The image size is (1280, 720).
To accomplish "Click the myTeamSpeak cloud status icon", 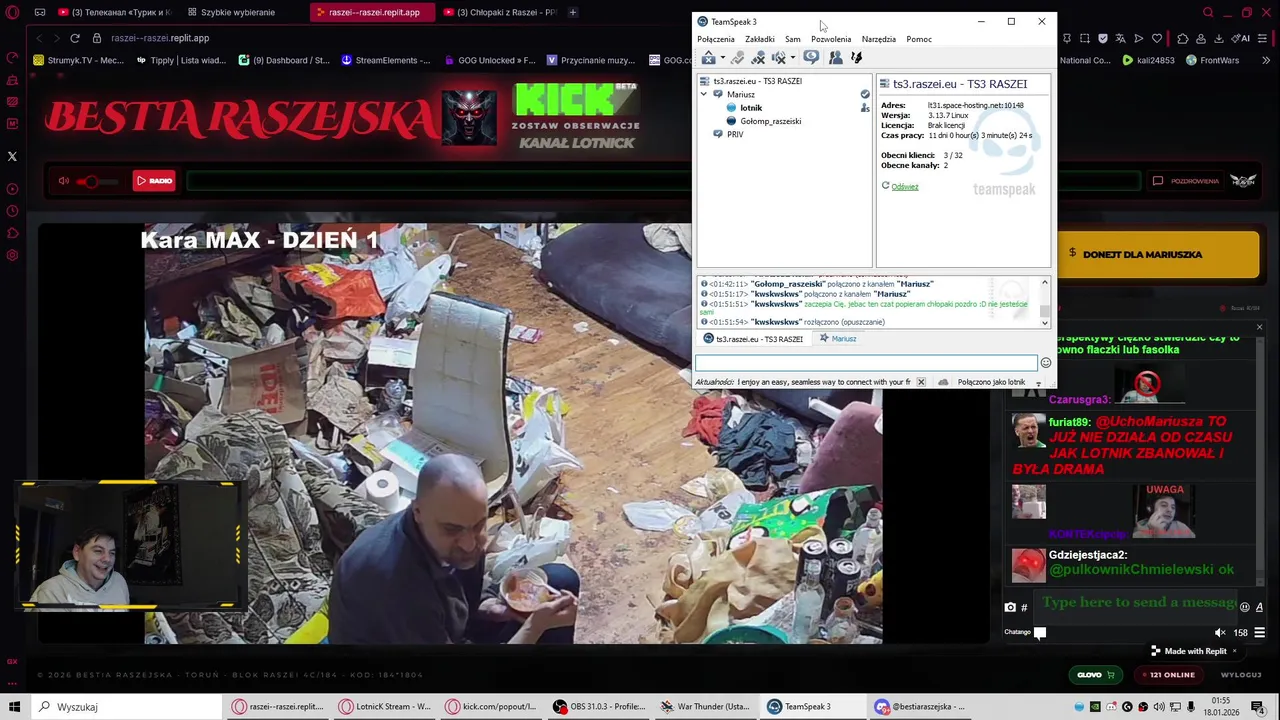I will pyautogui.click(x=943, y=382).
